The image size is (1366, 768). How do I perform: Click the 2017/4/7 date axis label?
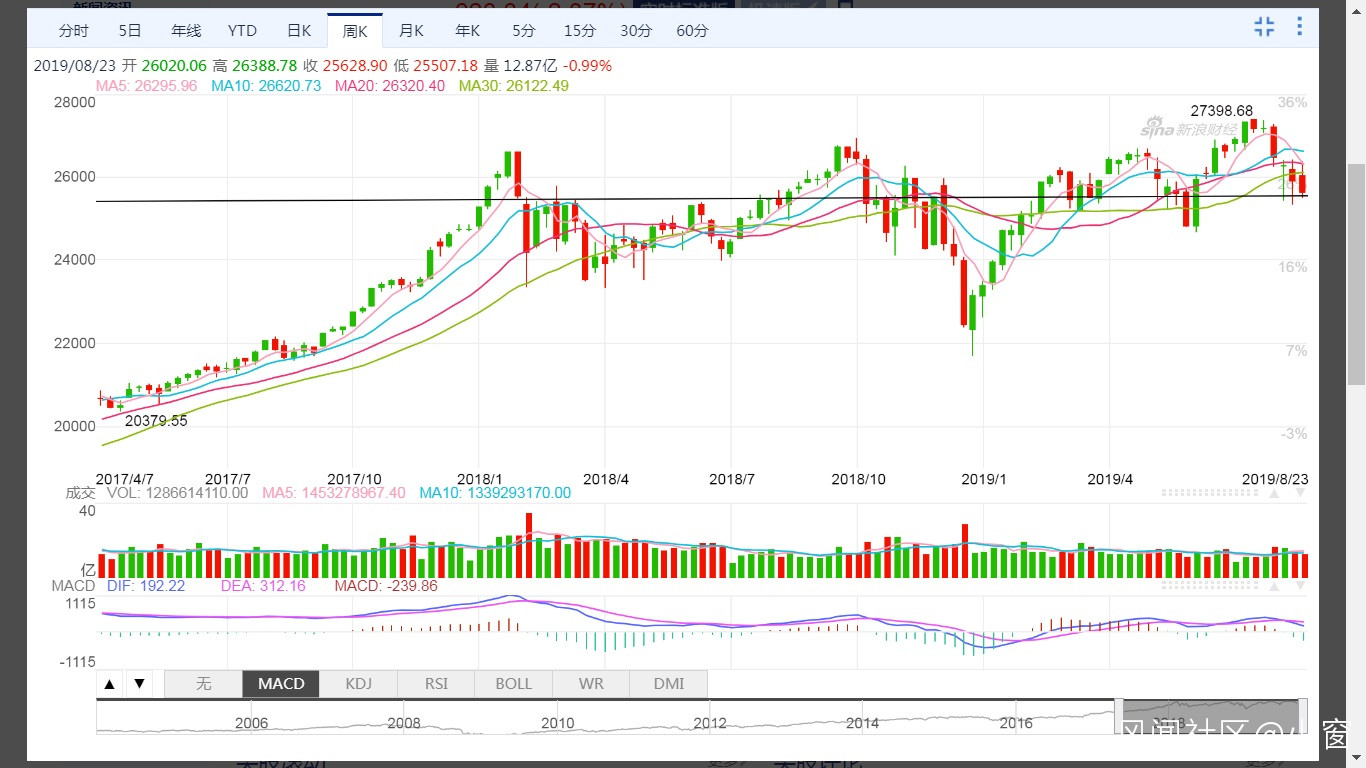click(125, 479)
